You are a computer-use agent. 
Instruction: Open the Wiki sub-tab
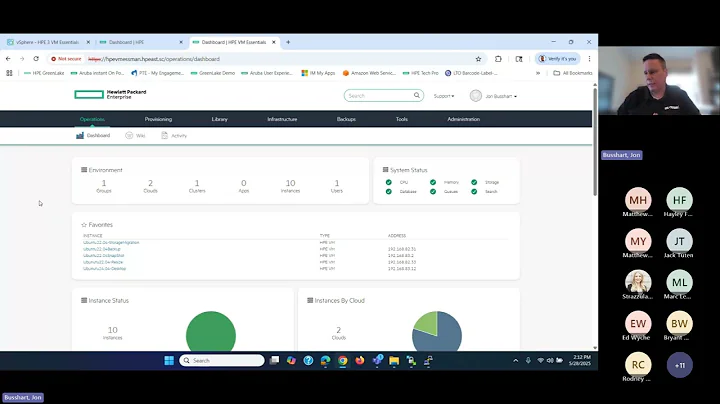[x=135, y=135]
